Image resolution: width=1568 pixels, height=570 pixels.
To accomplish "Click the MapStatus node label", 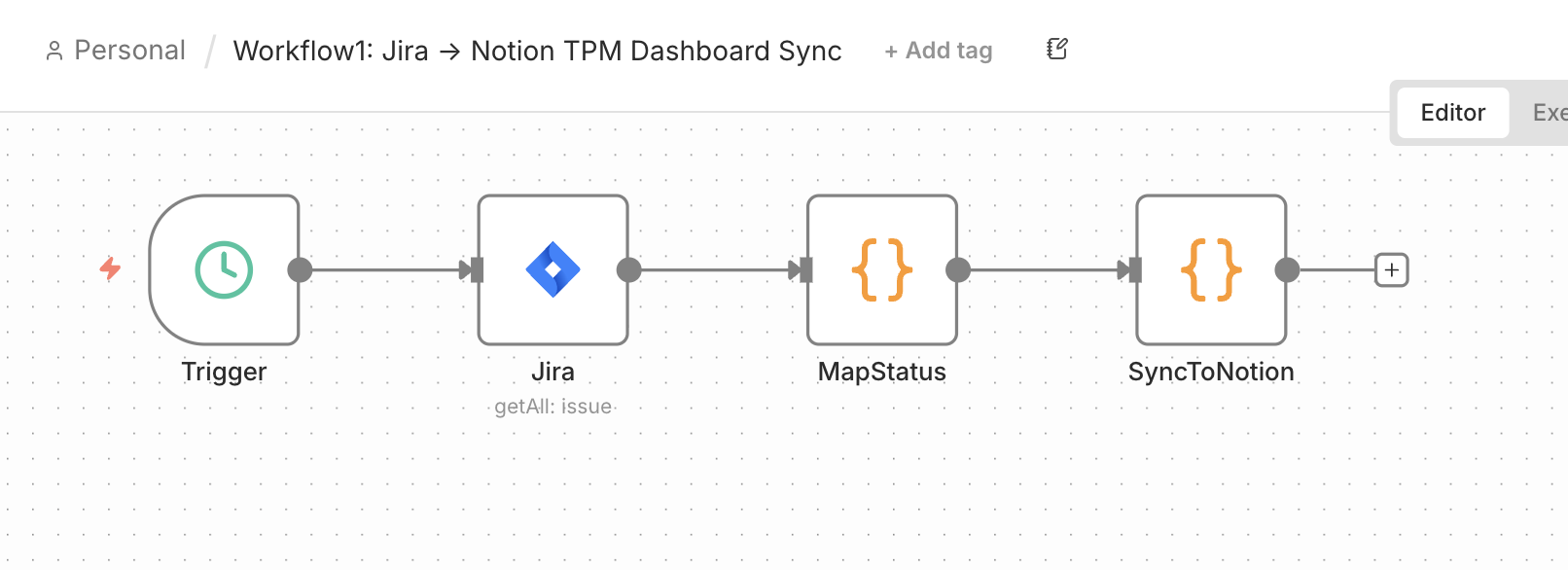I will coord(882,372).
